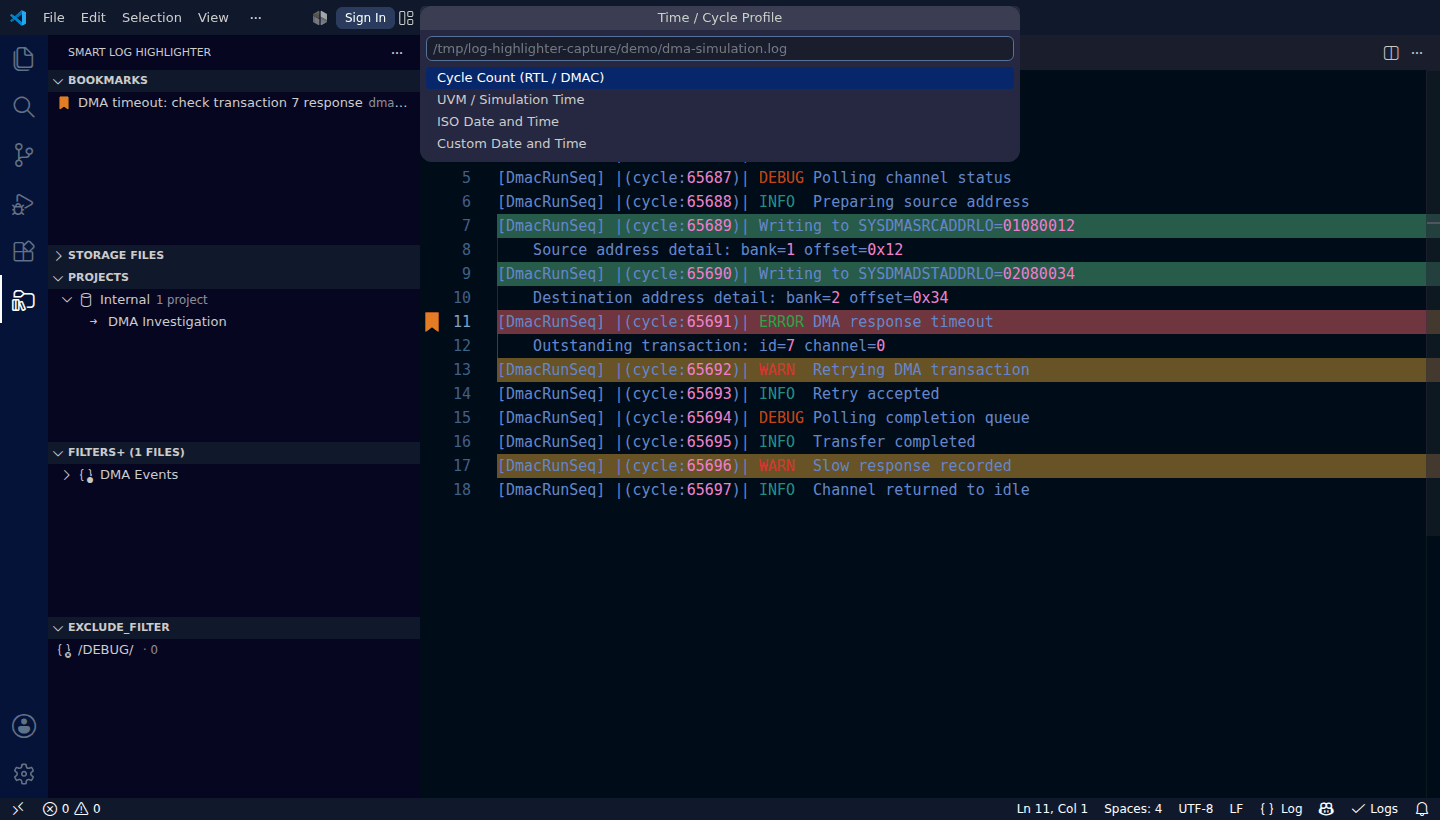Select the Smart Log Highlighter activity bar icon
Viewport: 1440px width, 820px height.
tap(24, 299)
